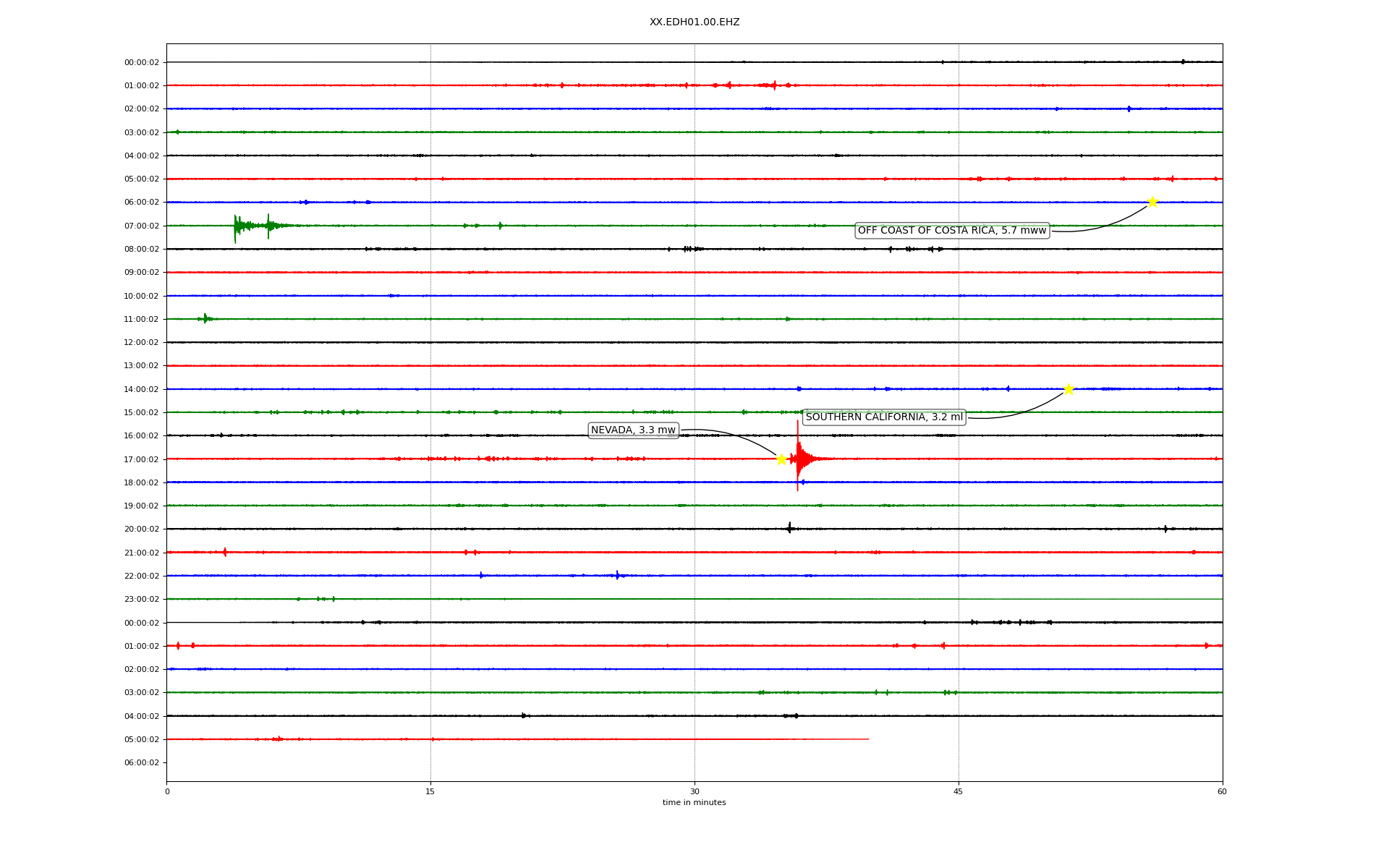Image resolution: width=1389 pixels, height=868 pixels.
Task: Click the yellow star for Southern California event
Action: [1069, 389]
